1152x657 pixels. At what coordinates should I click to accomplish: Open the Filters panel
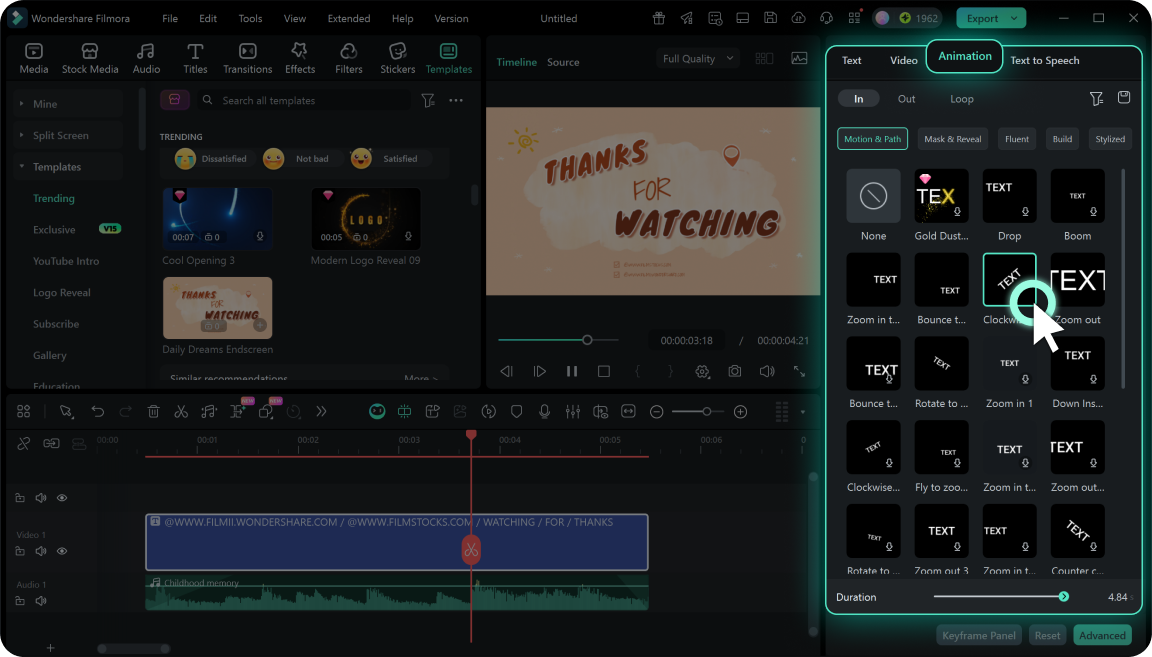[348, 58]
